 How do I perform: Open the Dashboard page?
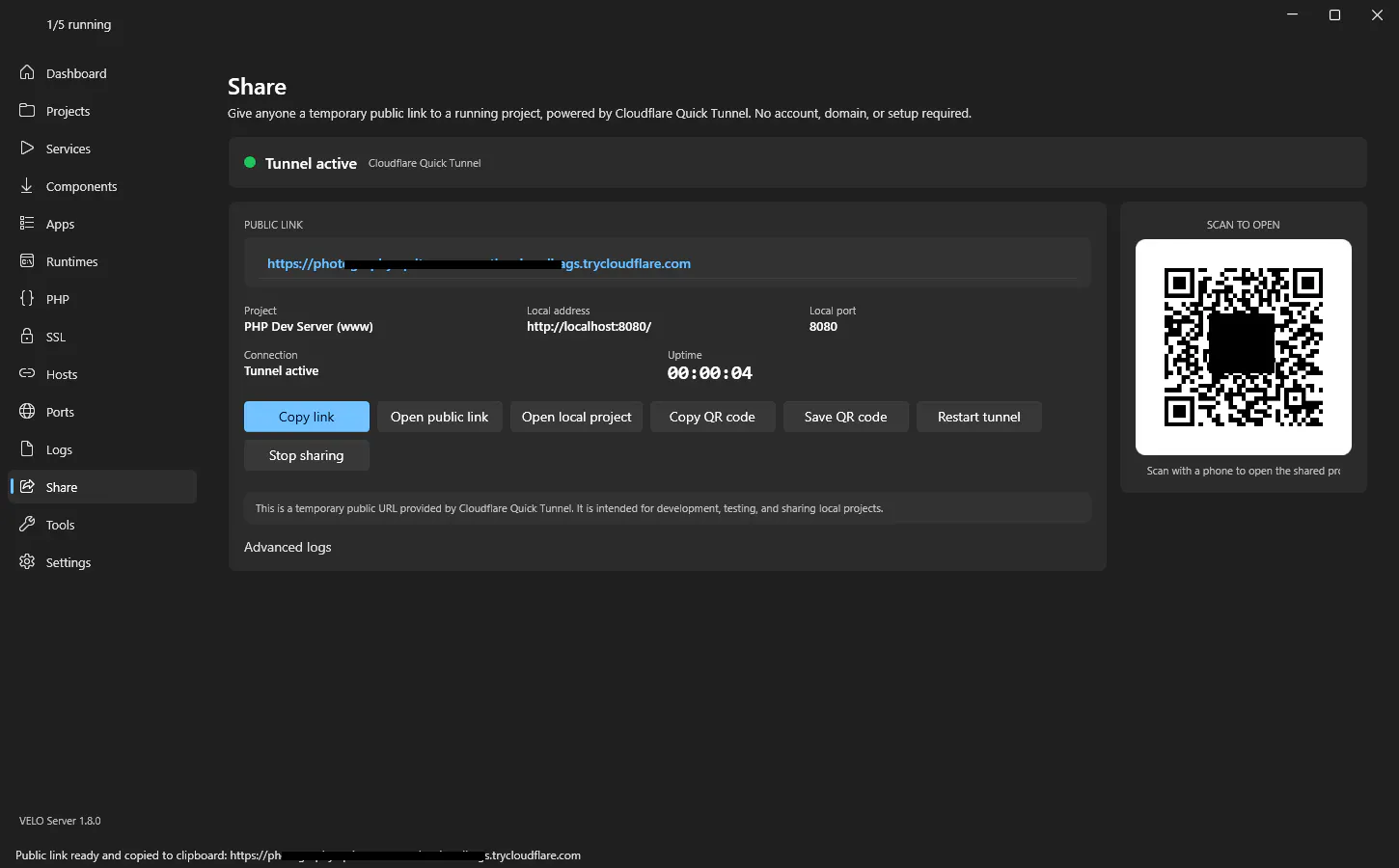tap(102, 73)
